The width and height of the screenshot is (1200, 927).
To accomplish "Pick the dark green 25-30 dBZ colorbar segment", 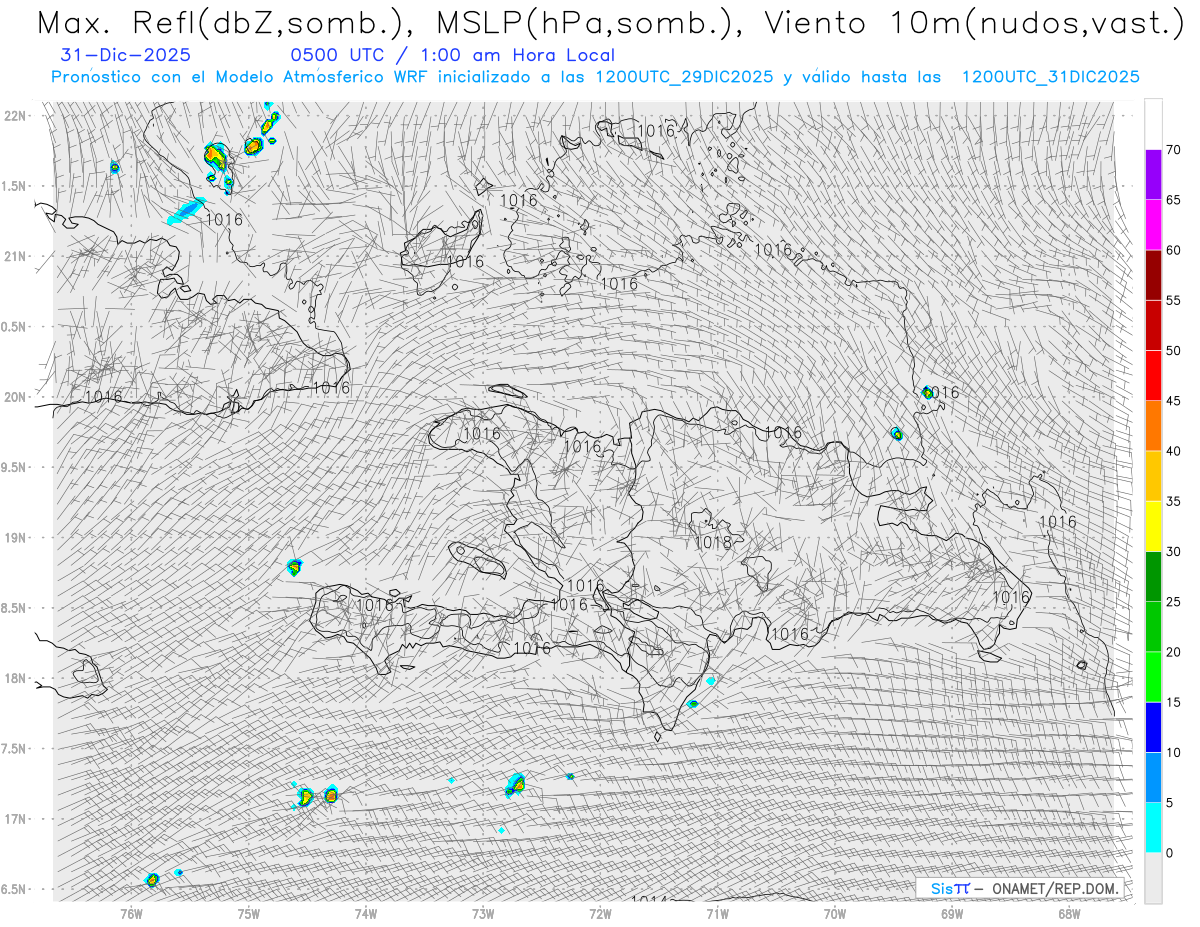I will pyautogui.click(x=1153, y=577).
